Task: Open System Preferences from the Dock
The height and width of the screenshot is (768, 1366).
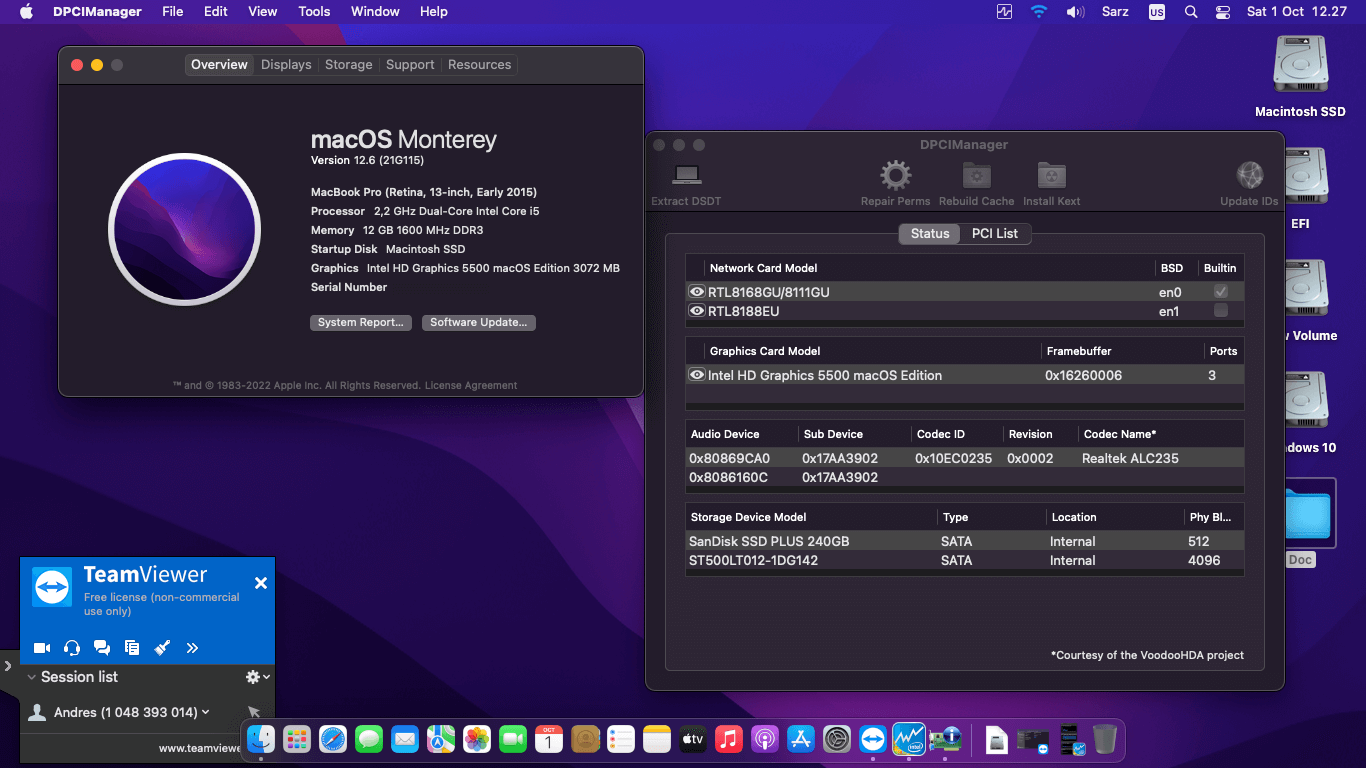Action: tap(837, 739)
